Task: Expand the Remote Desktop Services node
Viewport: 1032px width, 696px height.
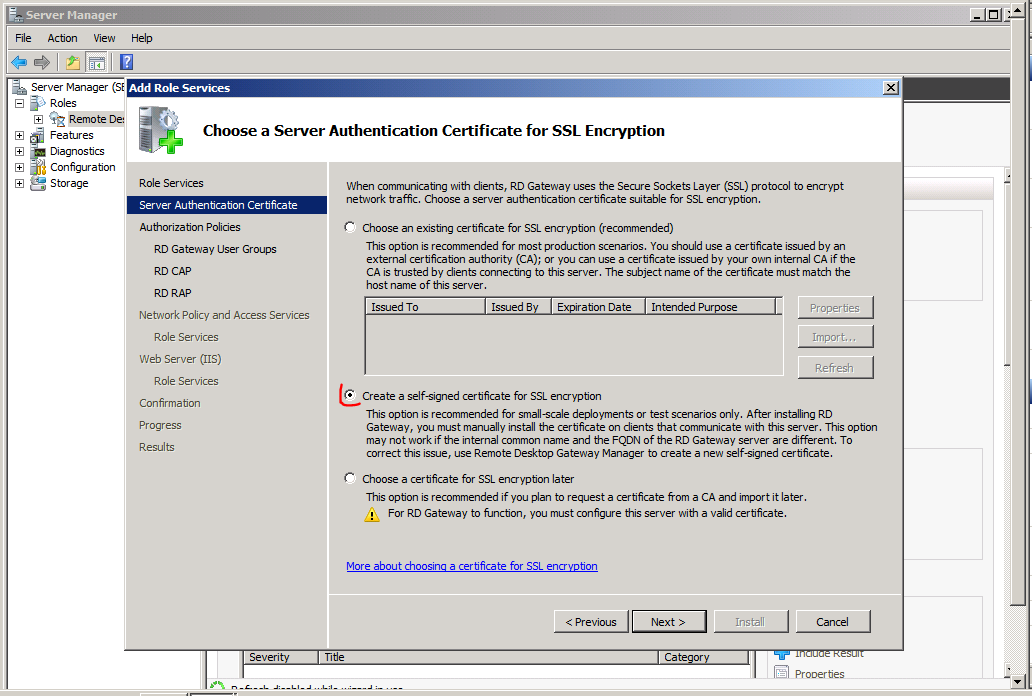Action: pyautogui.click(x=38, y=119)
